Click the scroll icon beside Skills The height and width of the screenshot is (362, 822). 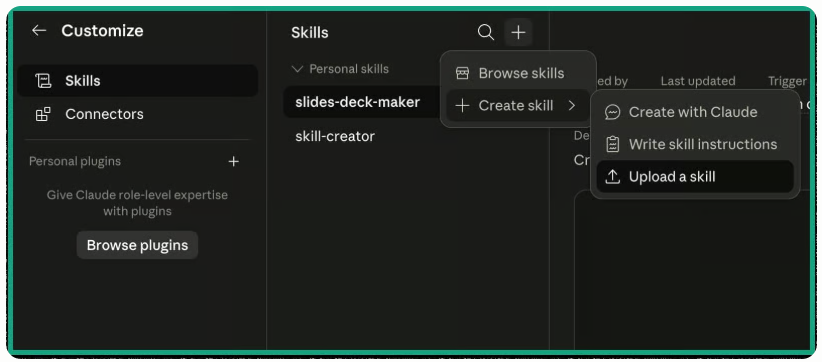[x=43, y=81]
